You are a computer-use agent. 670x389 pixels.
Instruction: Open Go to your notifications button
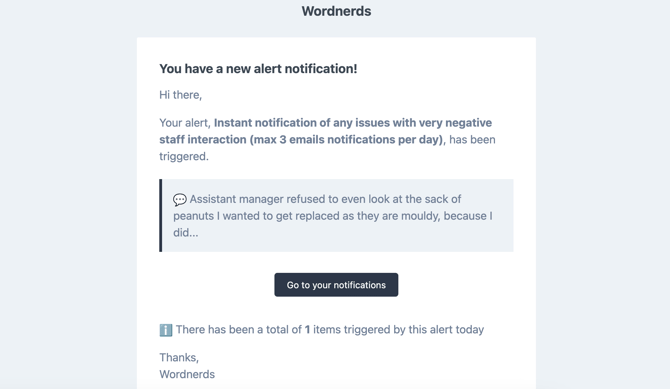[336, 285]
